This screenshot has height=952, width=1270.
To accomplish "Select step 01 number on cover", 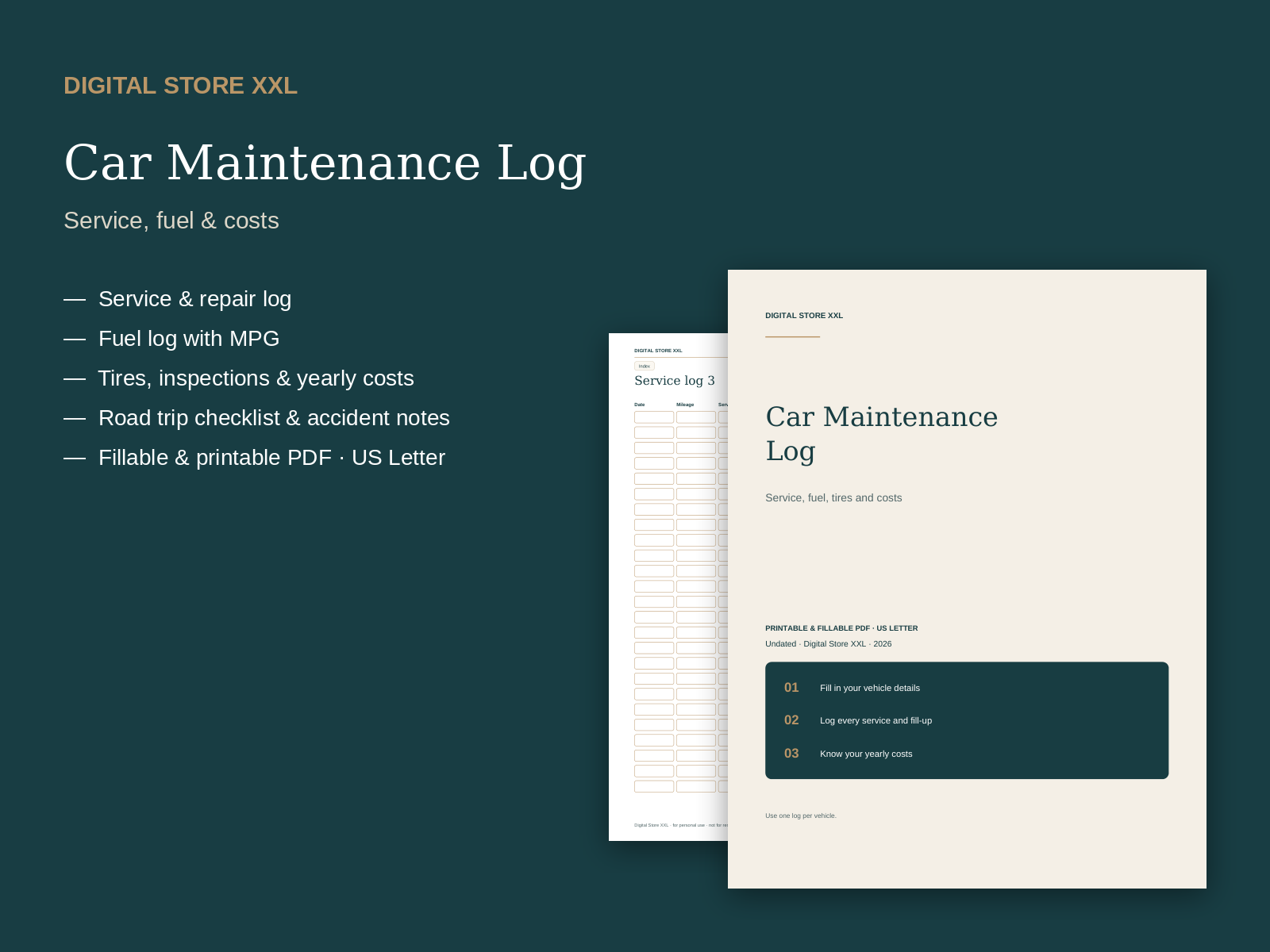I will pos(791,688).
